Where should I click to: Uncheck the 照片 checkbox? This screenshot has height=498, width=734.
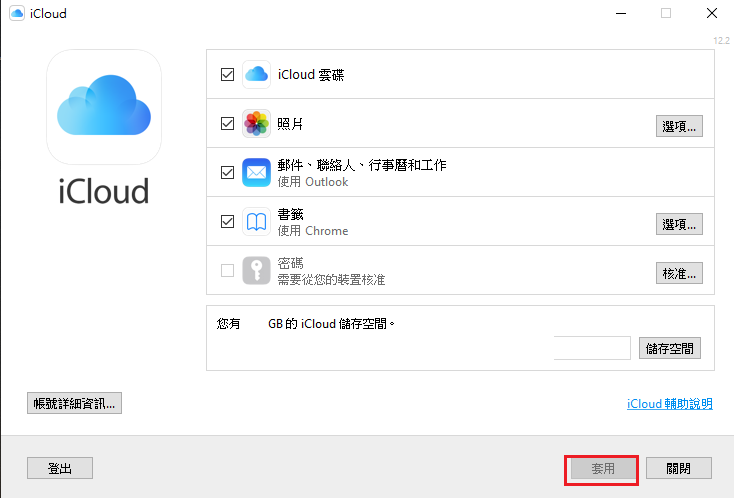coord(228,124)
